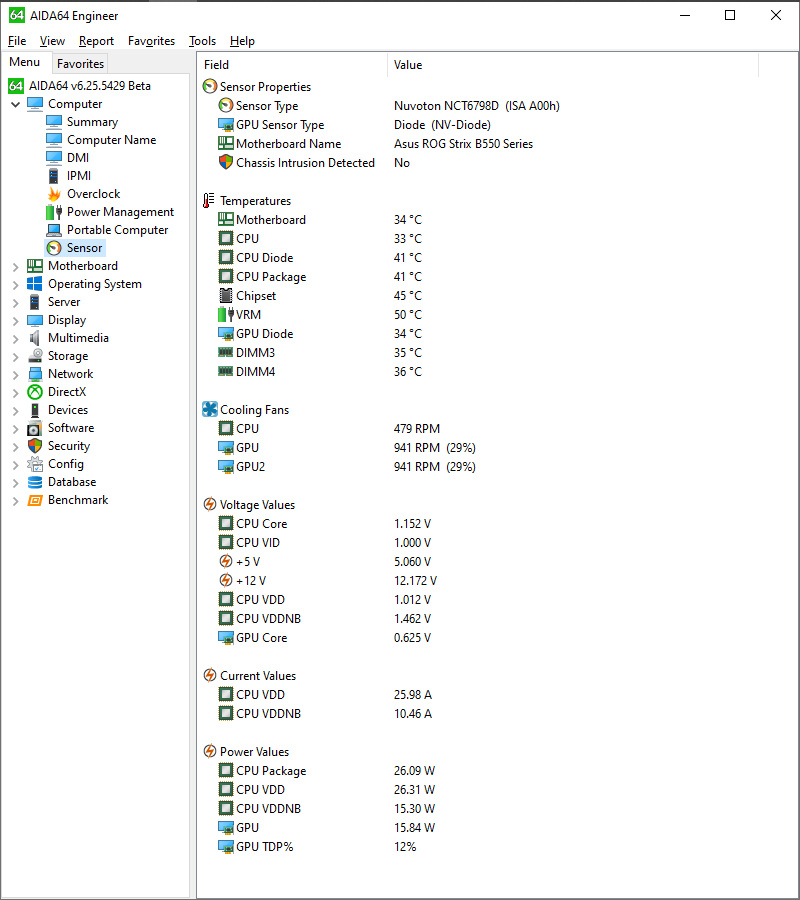Click the Power Management battery icon
800x900 pixels.
tap(54, 212)
